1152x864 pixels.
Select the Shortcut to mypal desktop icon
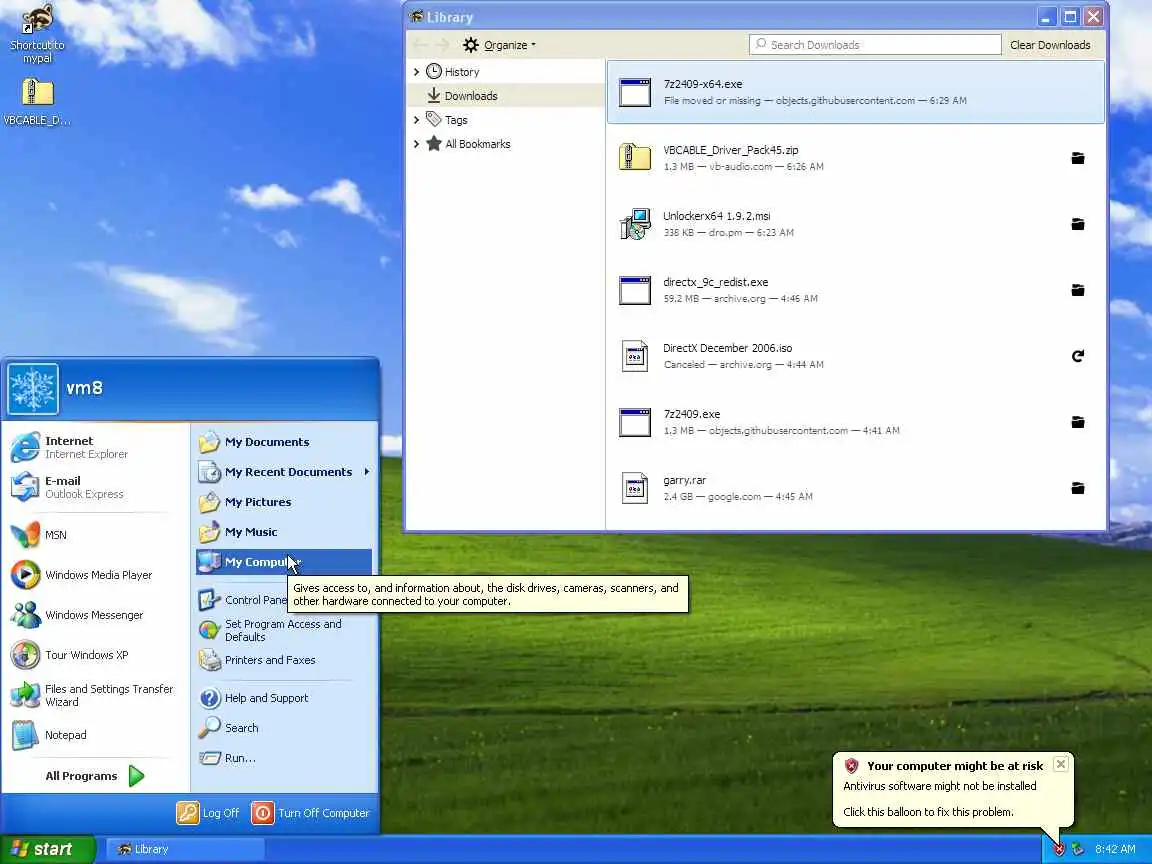[37, 34]
